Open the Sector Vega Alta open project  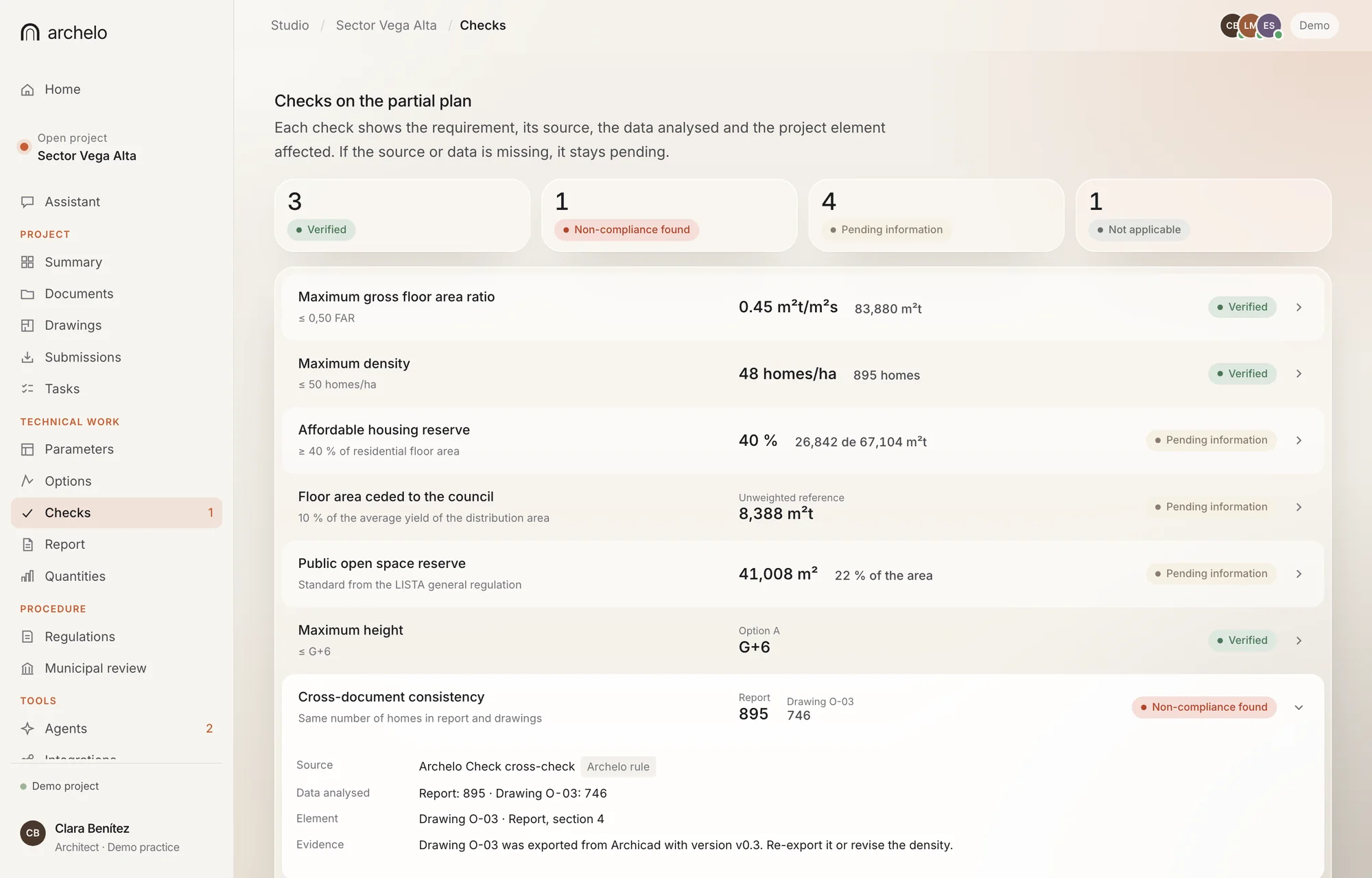coord(86,147)
